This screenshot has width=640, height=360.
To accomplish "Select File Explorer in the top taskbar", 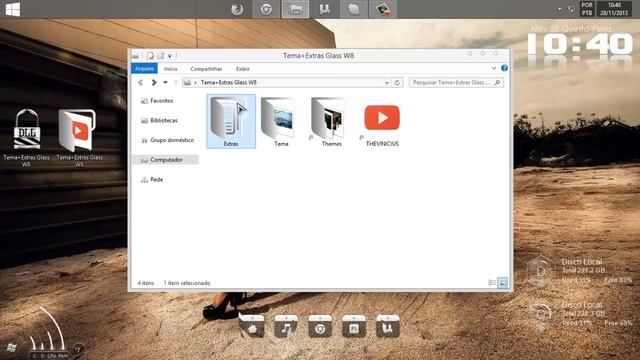I will (x=296, y=9).
